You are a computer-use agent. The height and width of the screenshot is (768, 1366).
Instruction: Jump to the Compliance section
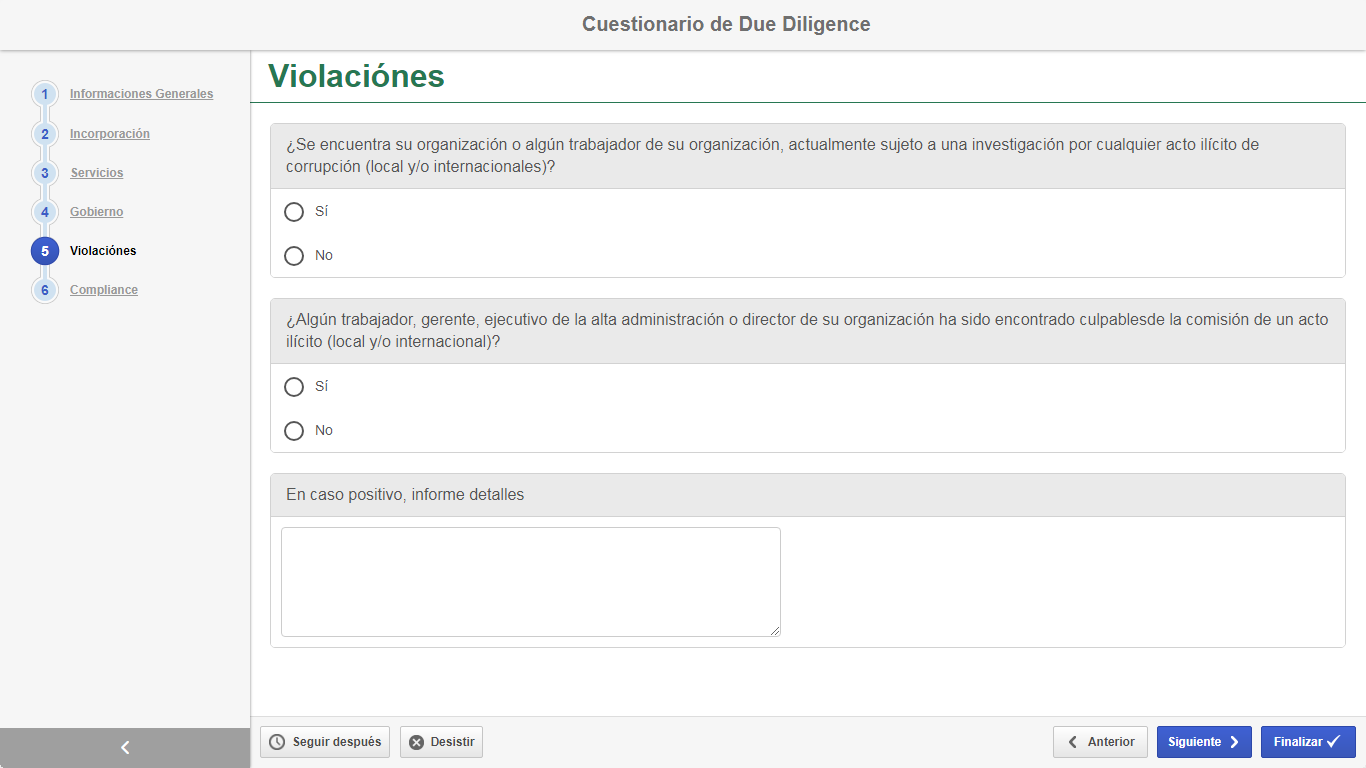click(104, 290)
